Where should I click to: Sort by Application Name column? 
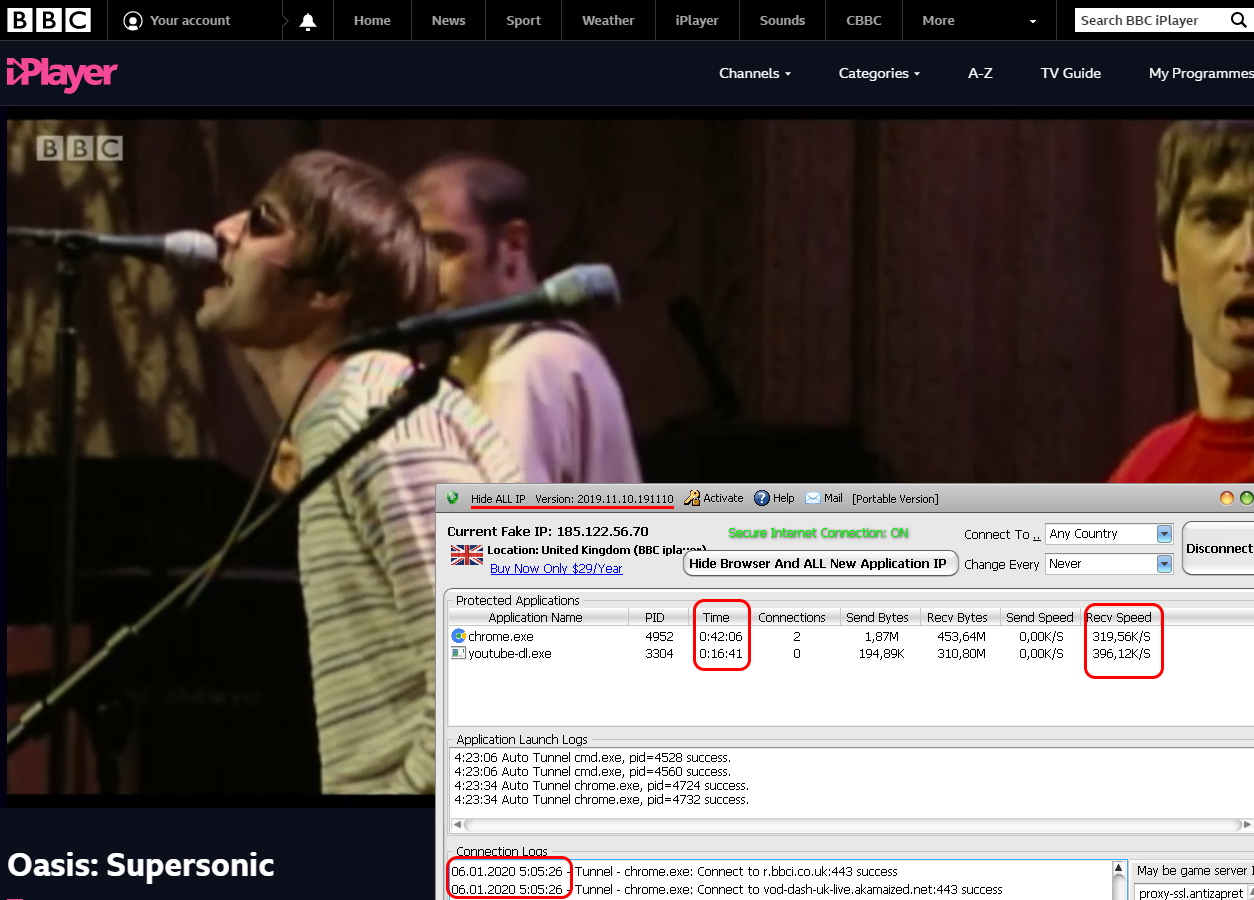click(536, 618)
